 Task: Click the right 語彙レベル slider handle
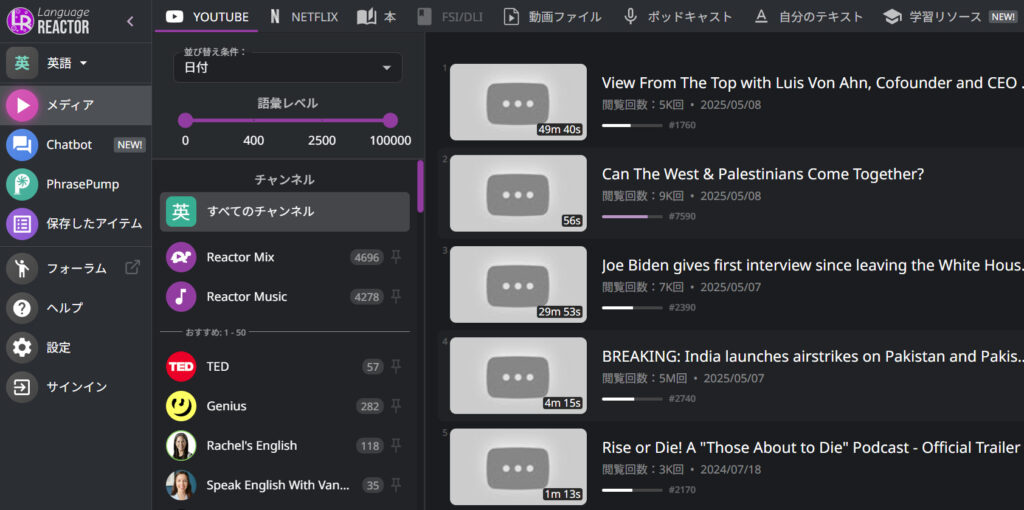[x=390, y=120]
